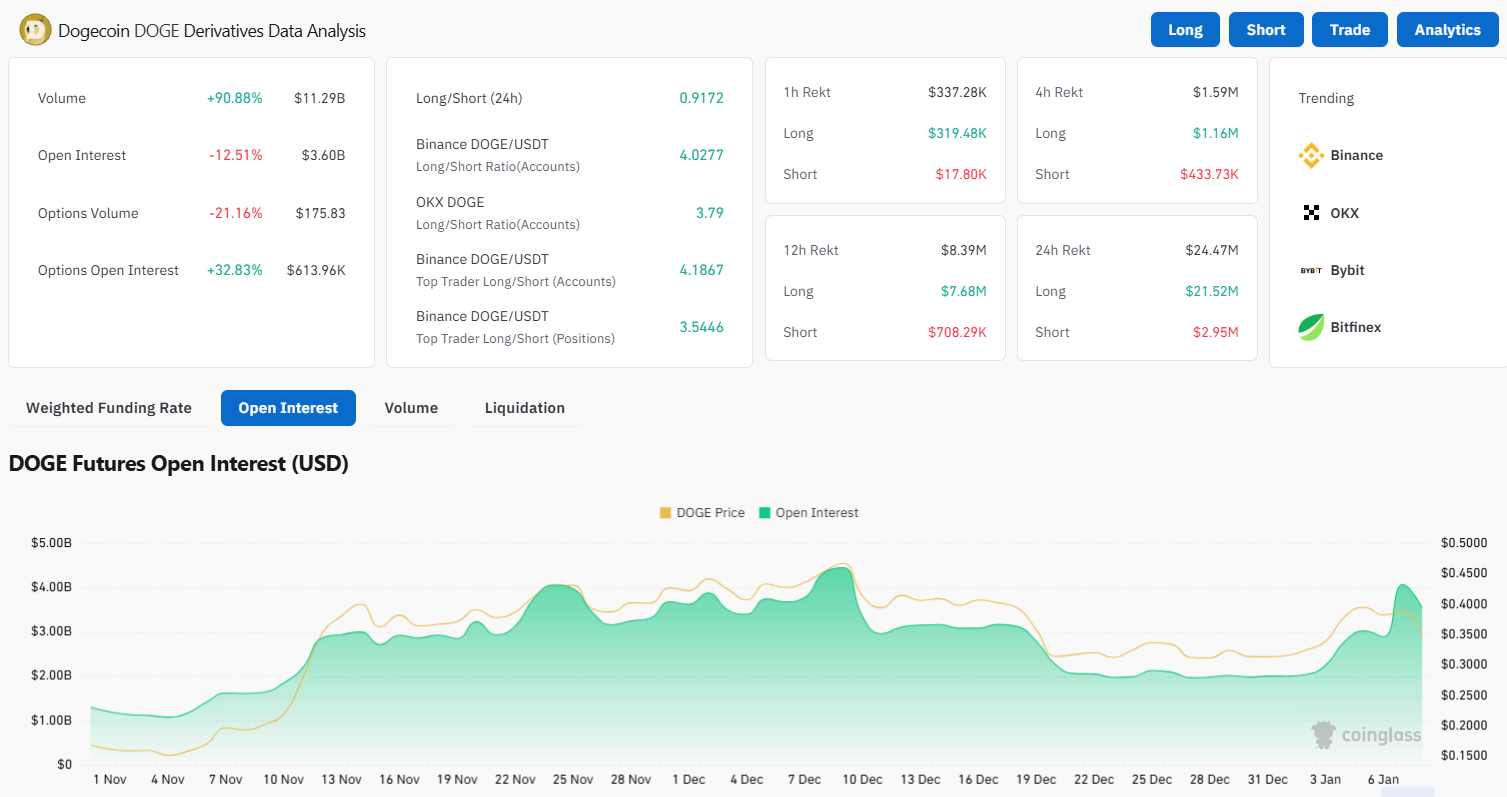Viewport: 1507px width, 797px height.
Task: Click 24h Rekt long value $21.52M
Action: 1210,291
